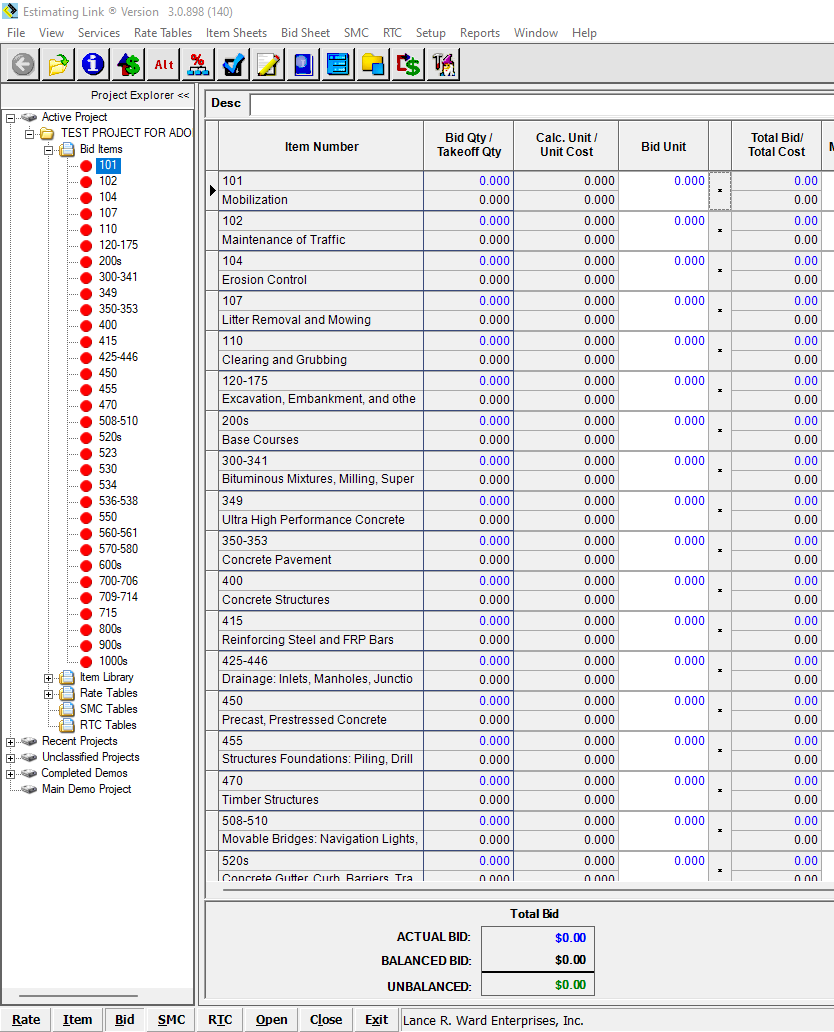Click the red circle icon beside item 715
The width and height of the screenshot is (834, 1032).
[86, 613]
